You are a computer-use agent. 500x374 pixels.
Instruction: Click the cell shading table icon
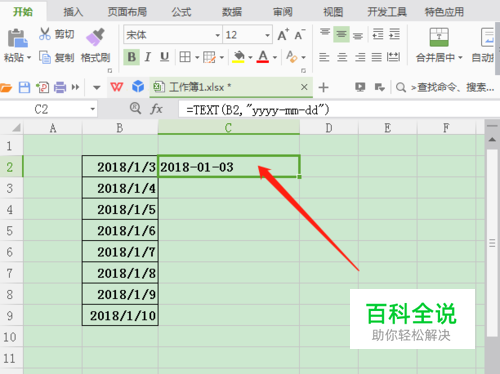click(209, 57)
